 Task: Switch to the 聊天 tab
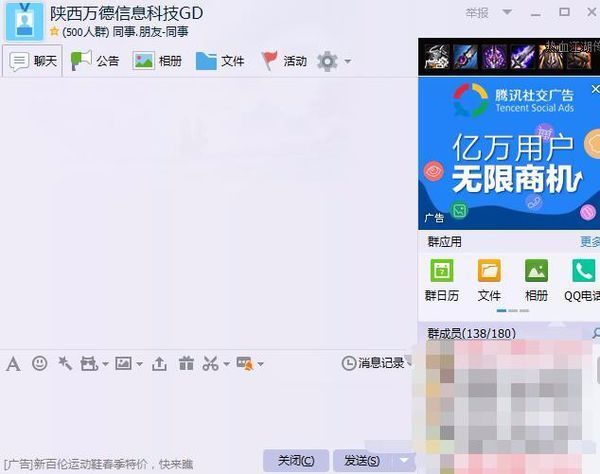click(x=33, y=60)
